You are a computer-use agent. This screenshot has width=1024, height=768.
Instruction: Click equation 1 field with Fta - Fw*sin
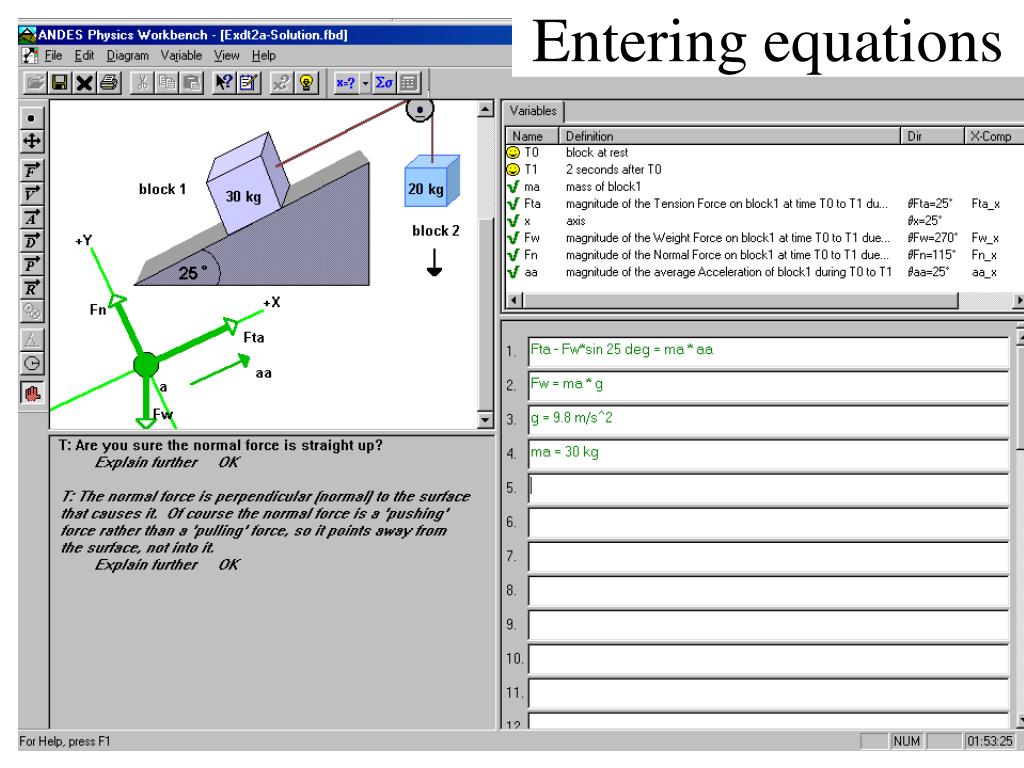[x=769, y=350]
